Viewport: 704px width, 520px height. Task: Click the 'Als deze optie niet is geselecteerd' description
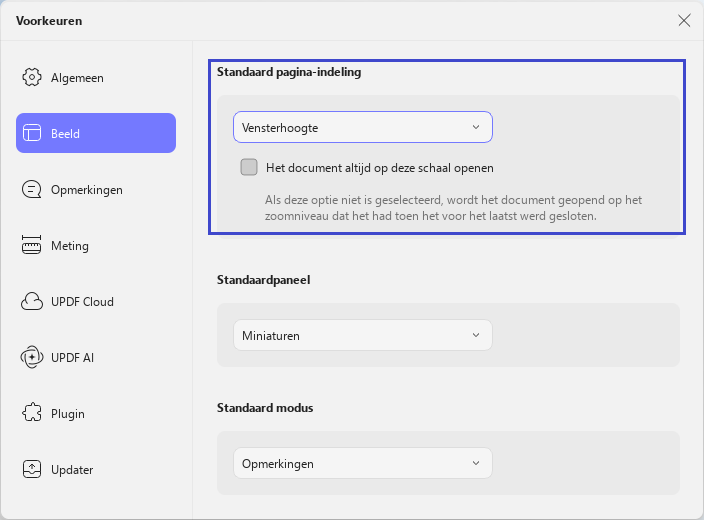pyautogui.click(x=453, y=208)
